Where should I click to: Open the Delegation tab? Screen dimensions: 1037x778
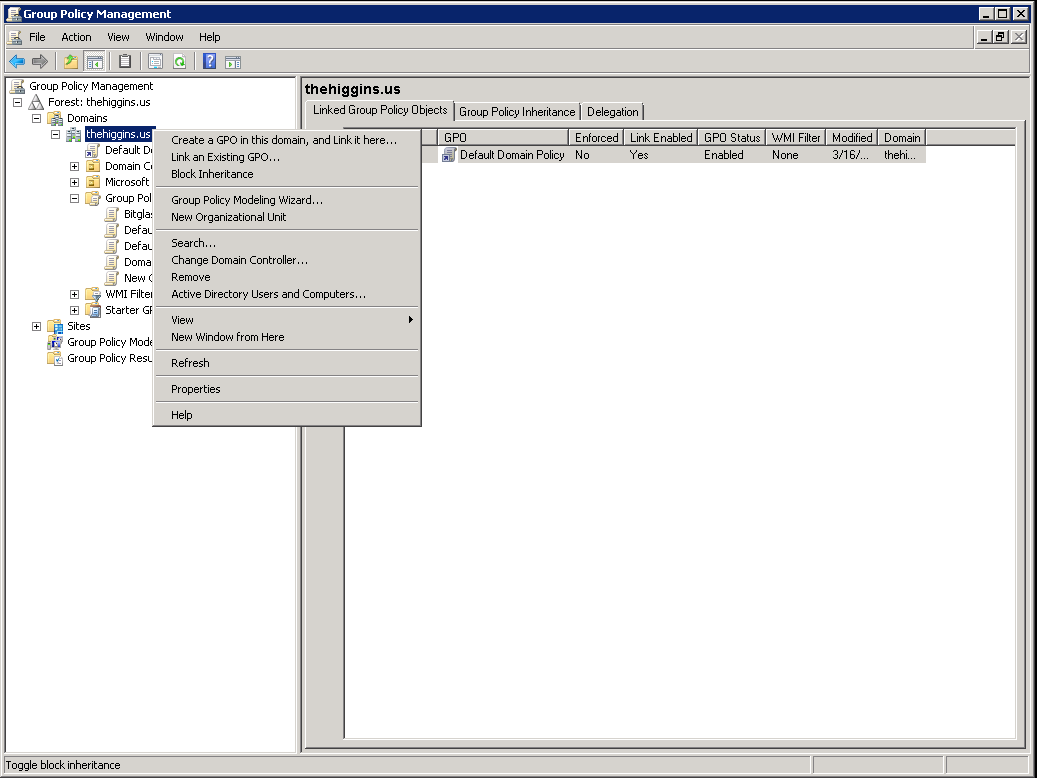[612, 111]
